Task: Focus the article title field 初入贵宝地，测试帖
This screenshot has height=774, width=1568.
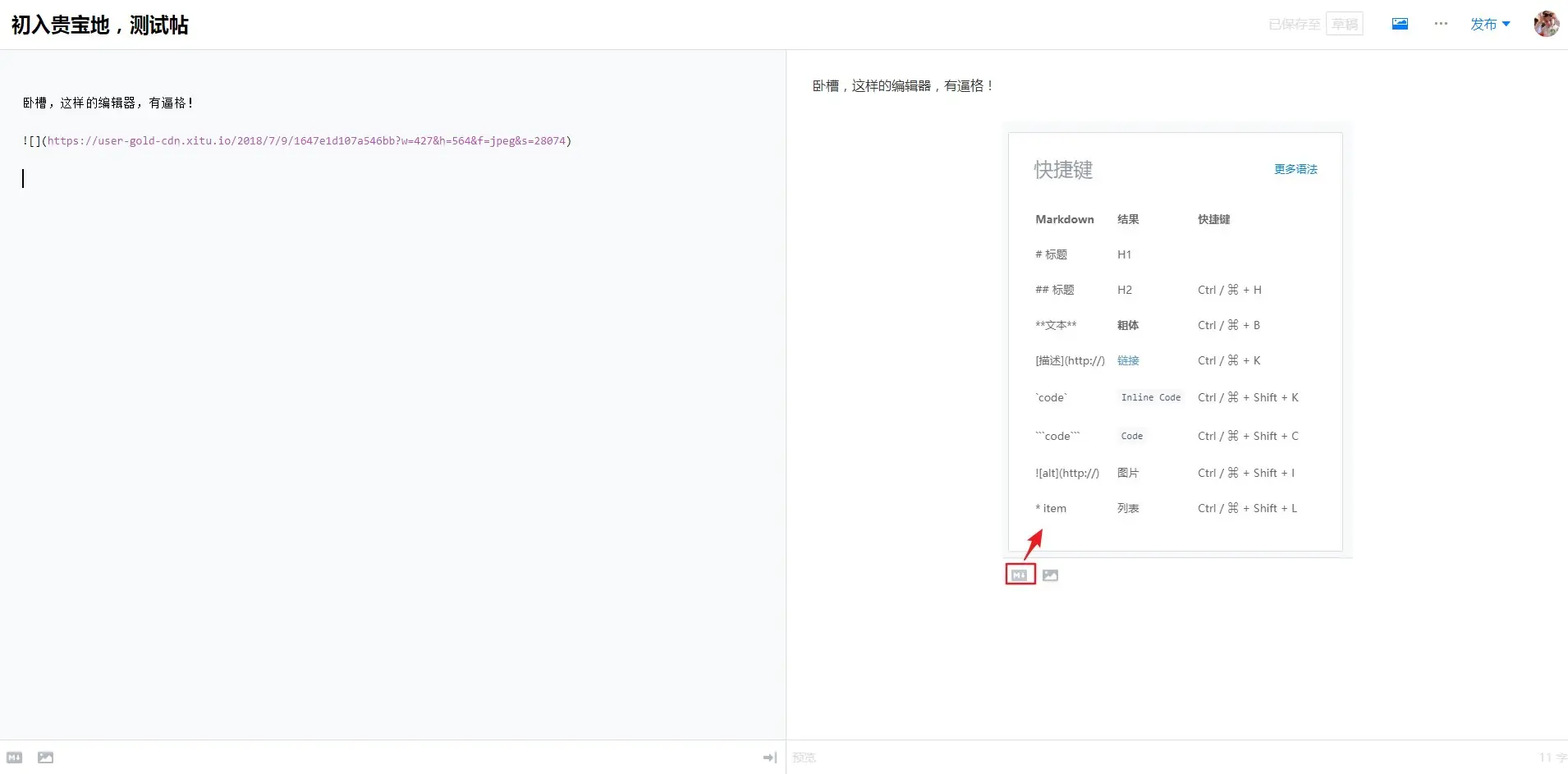Action: 99,25
